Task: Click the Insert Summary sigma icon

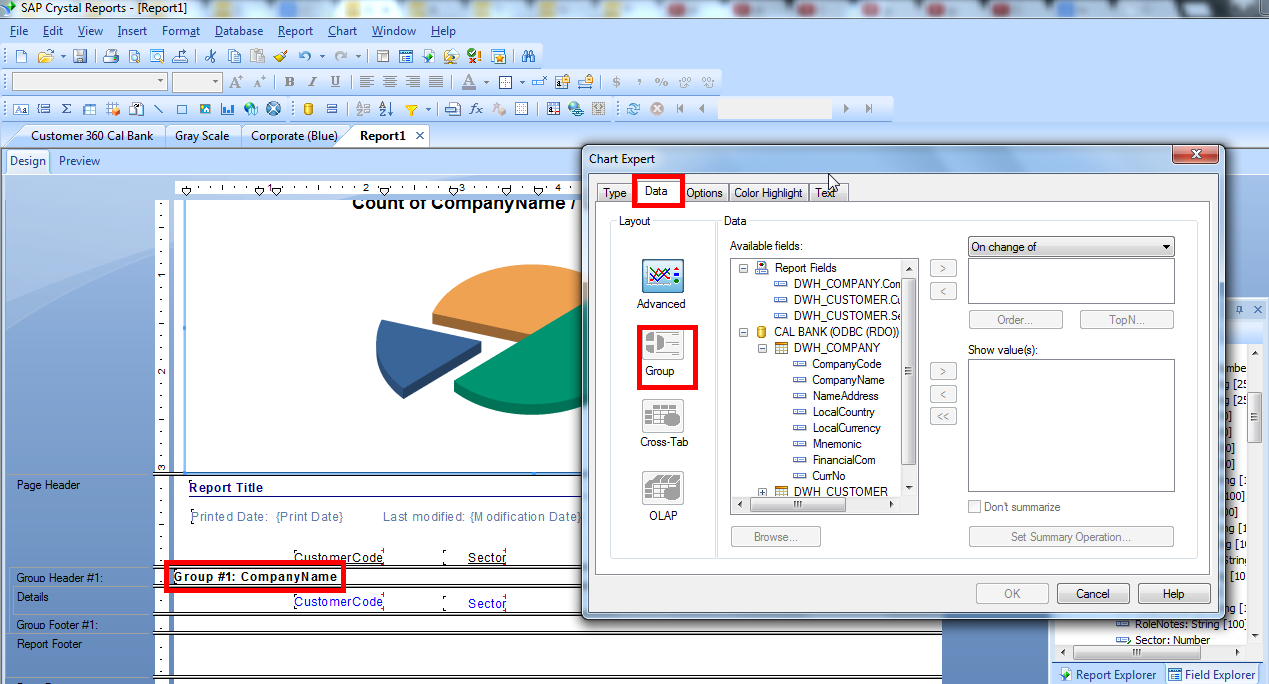Action: [x=67, y=109]
